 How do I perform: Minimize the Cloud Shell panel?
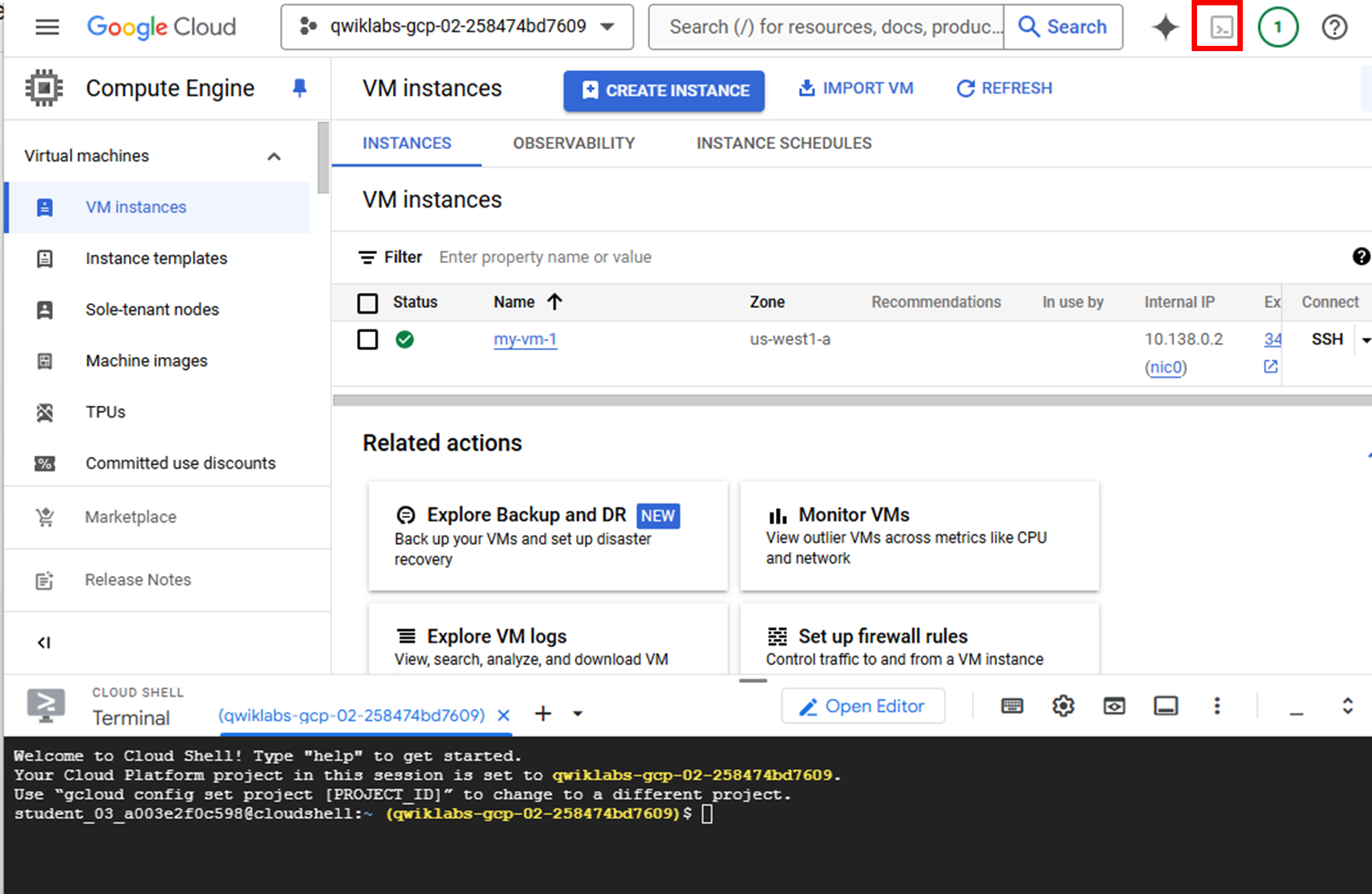tap(1297, 714)
